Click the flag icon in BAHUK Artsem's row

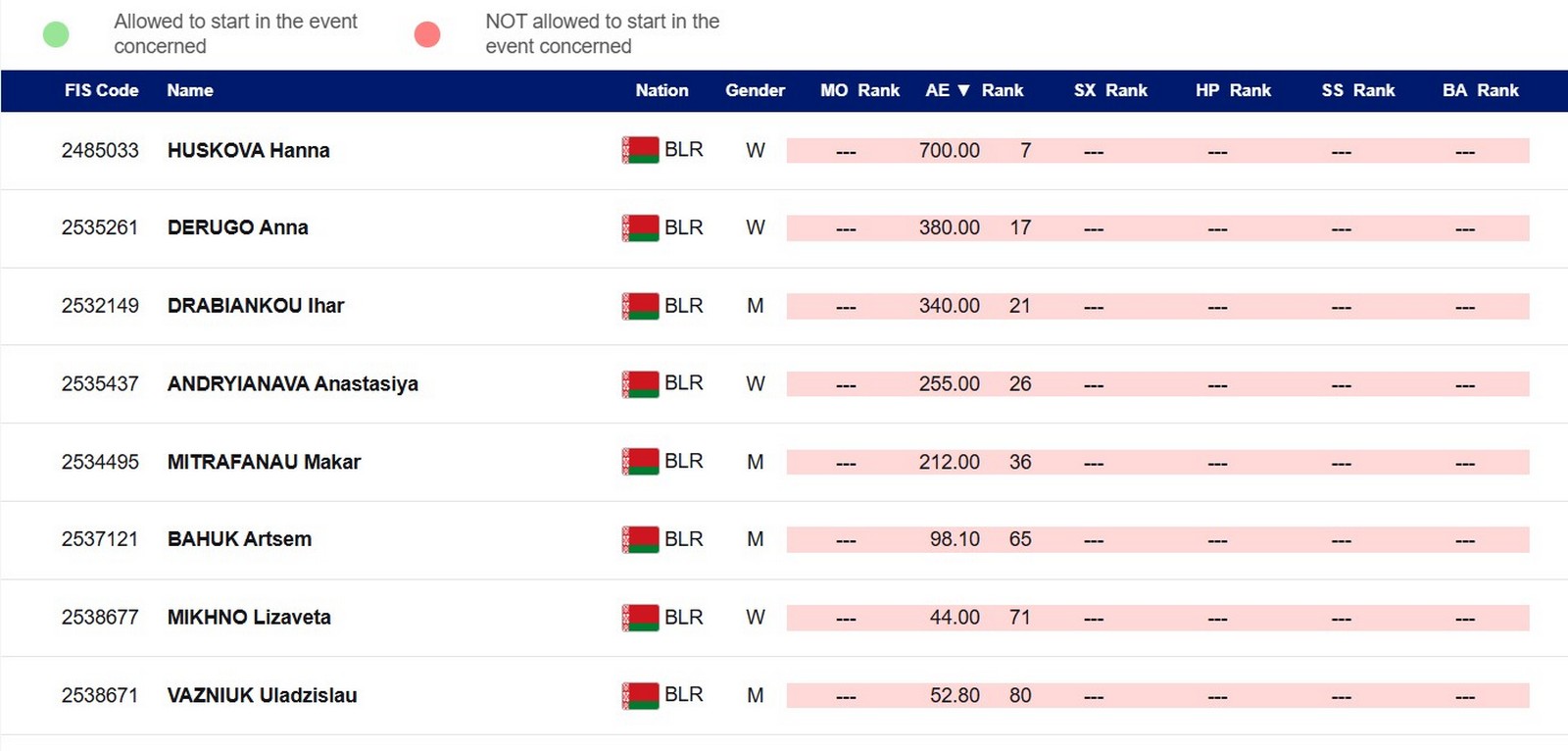coord(640,539)
